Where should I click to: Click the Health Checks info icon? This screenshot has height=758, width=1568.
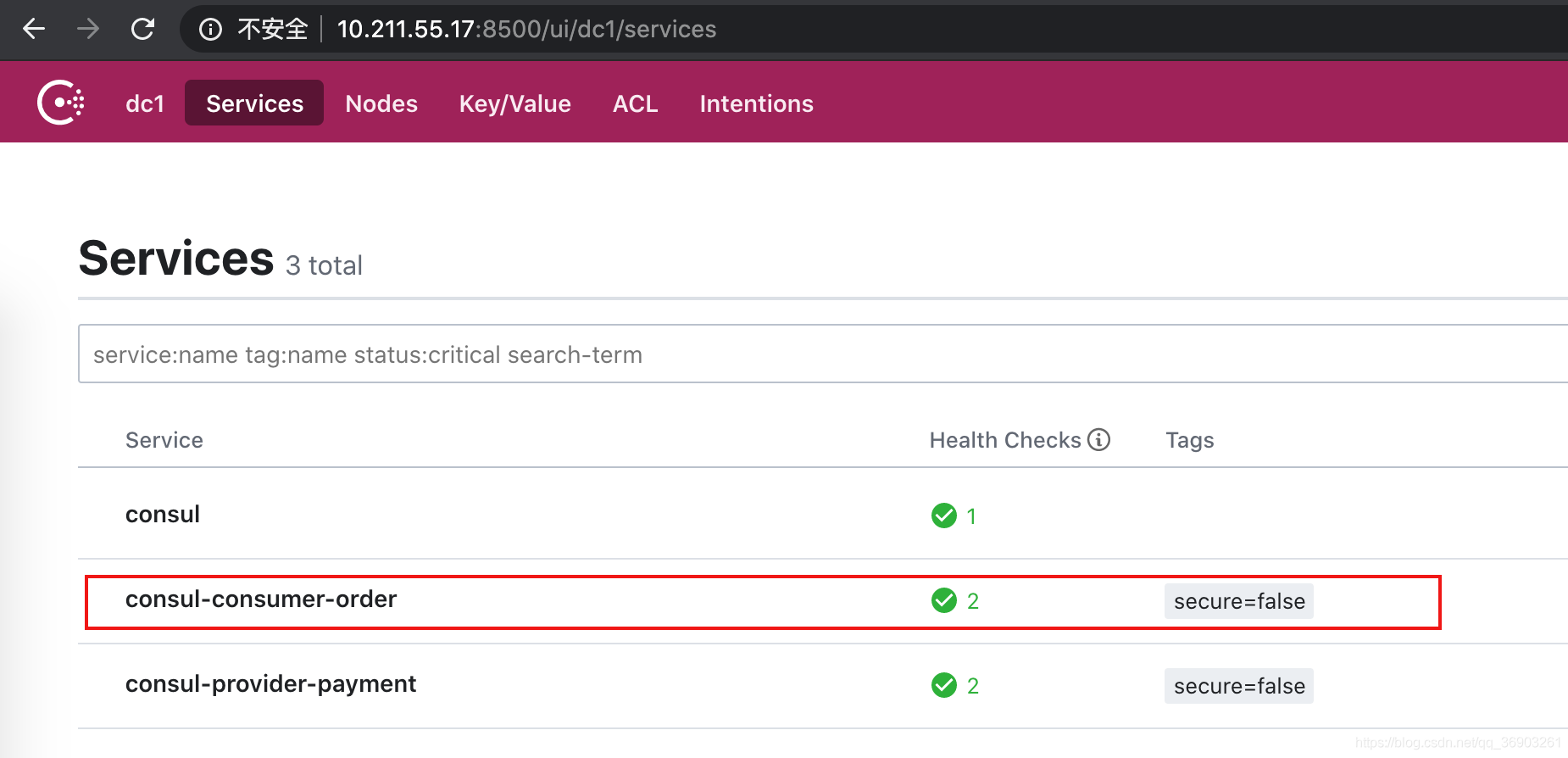[x=1098, y=439]
